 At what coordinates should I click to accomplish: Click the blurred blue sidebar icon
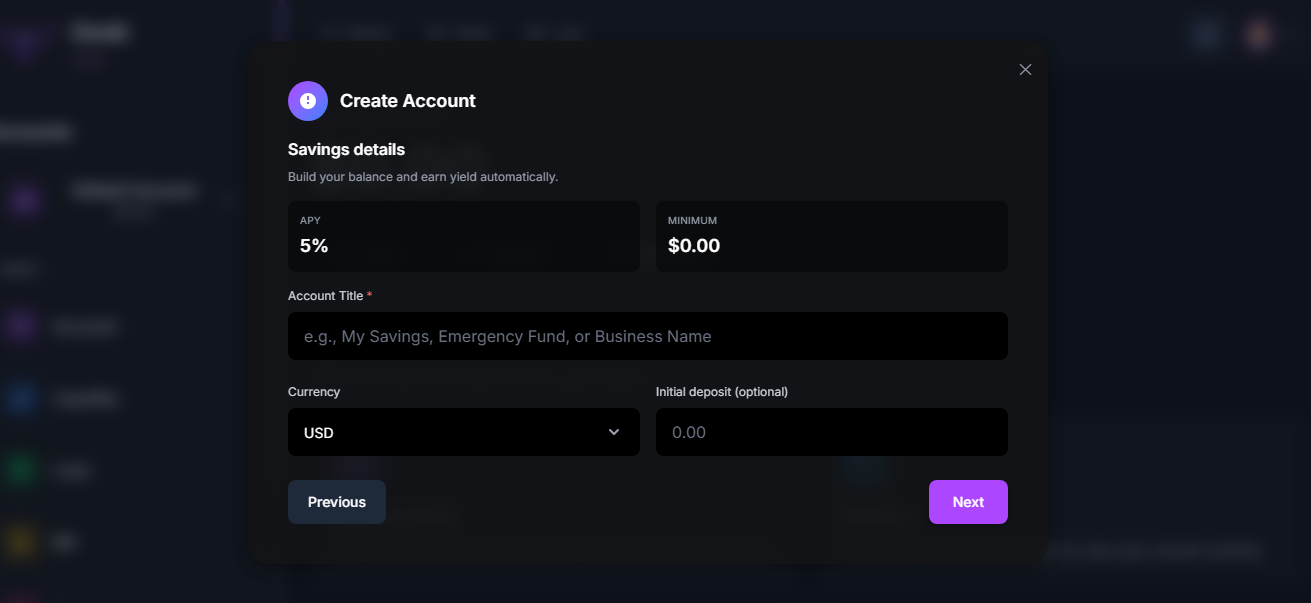click(x=22, y=398)
